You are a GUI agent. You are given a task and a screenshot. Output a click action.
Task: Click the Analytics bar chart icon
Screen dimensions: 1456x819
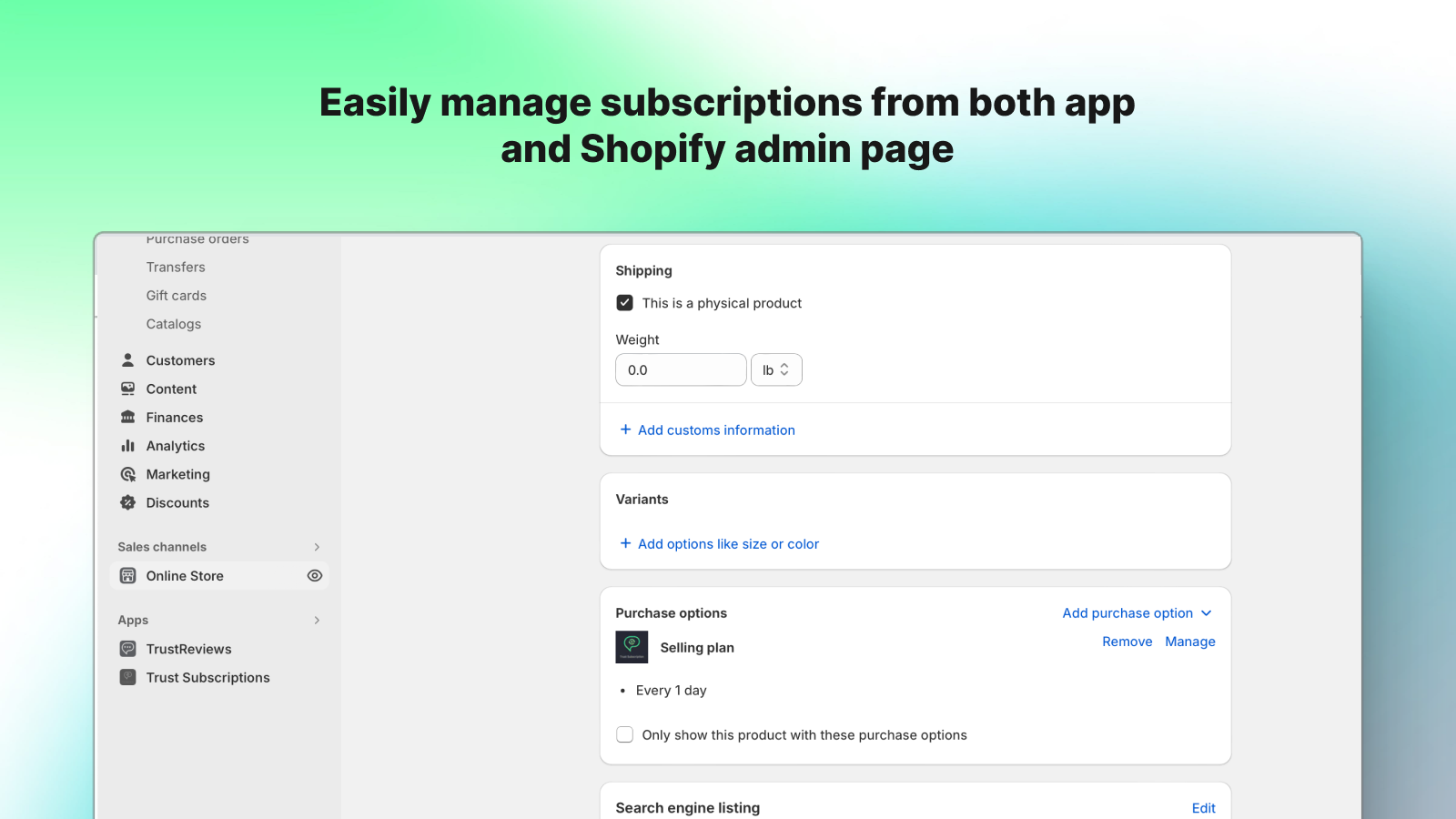(x=127, y=445)
